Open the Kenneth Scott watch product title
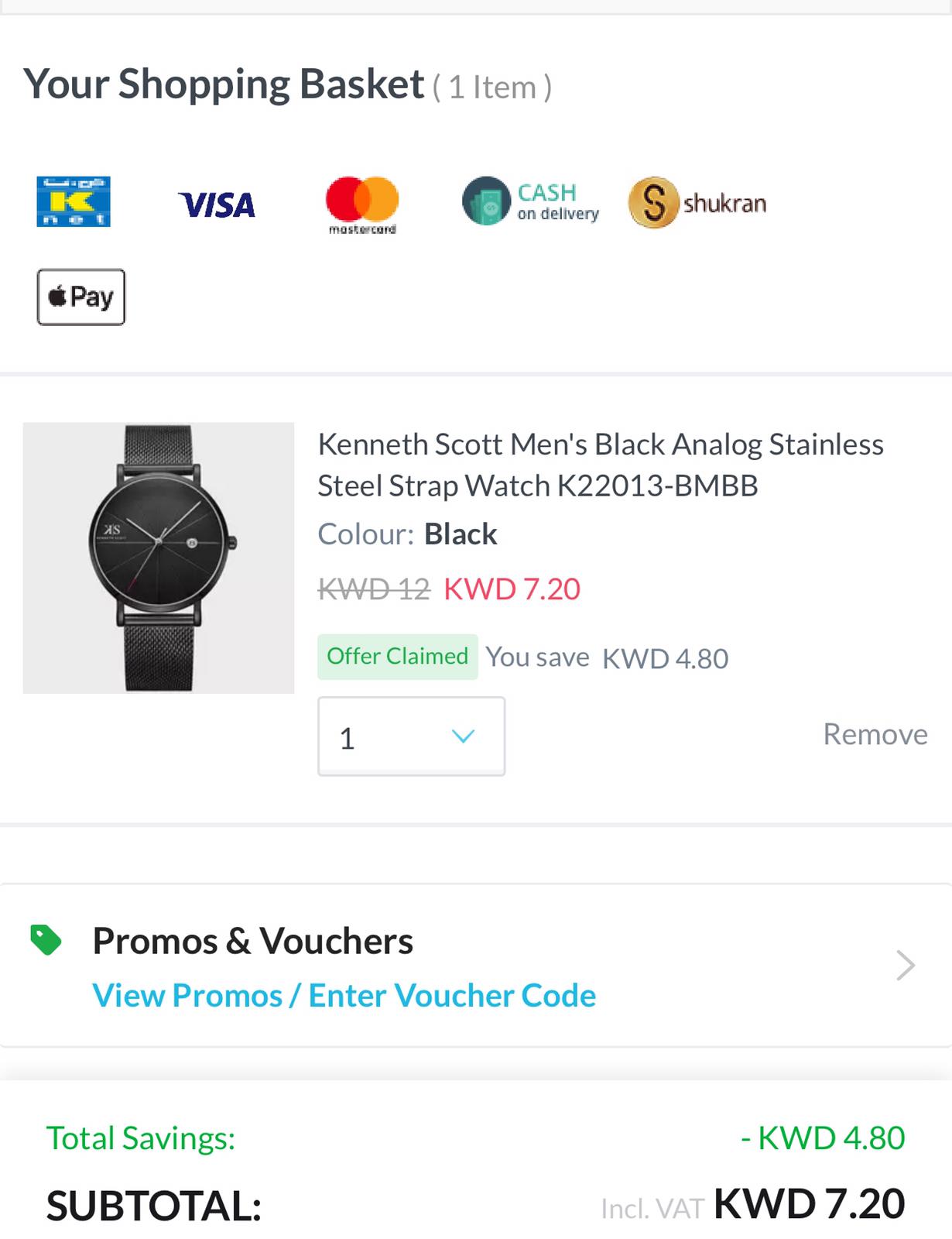Screen dimensions: 952x1239 (x=600, y=465)
